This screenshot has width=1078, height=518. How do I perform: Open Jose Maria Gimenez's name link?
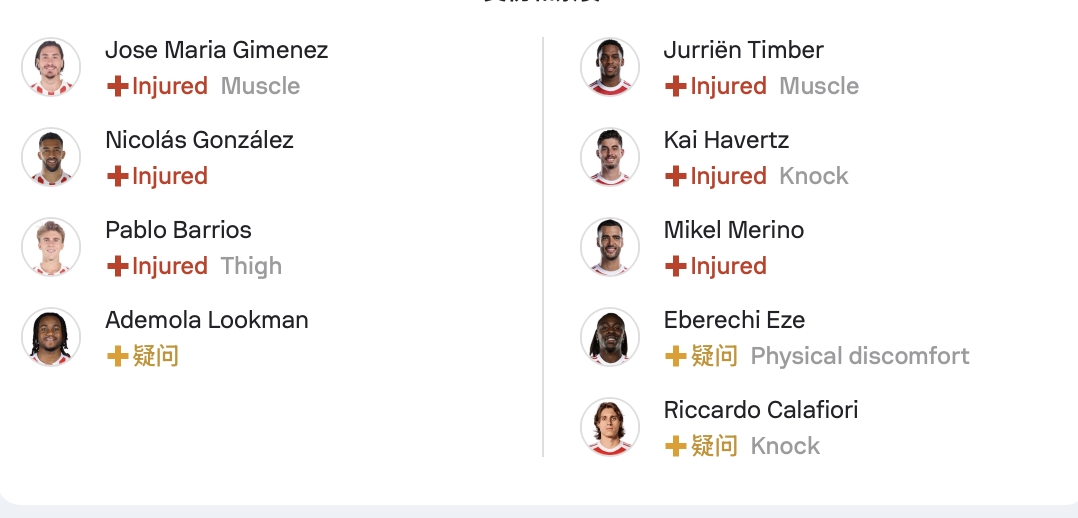point(216,50)
